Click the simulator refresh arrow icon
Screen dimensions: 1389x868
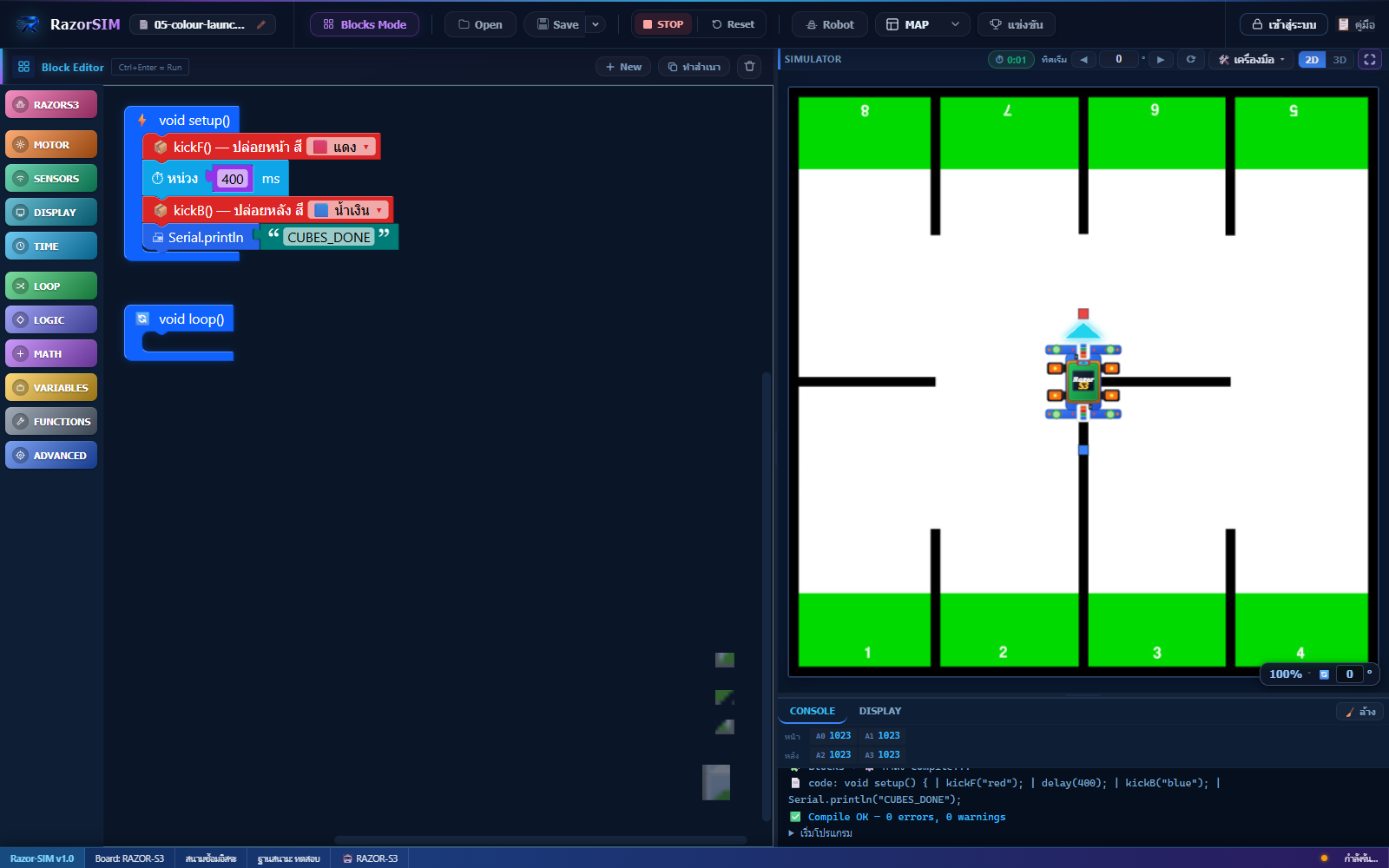[x=1191, y=59]
